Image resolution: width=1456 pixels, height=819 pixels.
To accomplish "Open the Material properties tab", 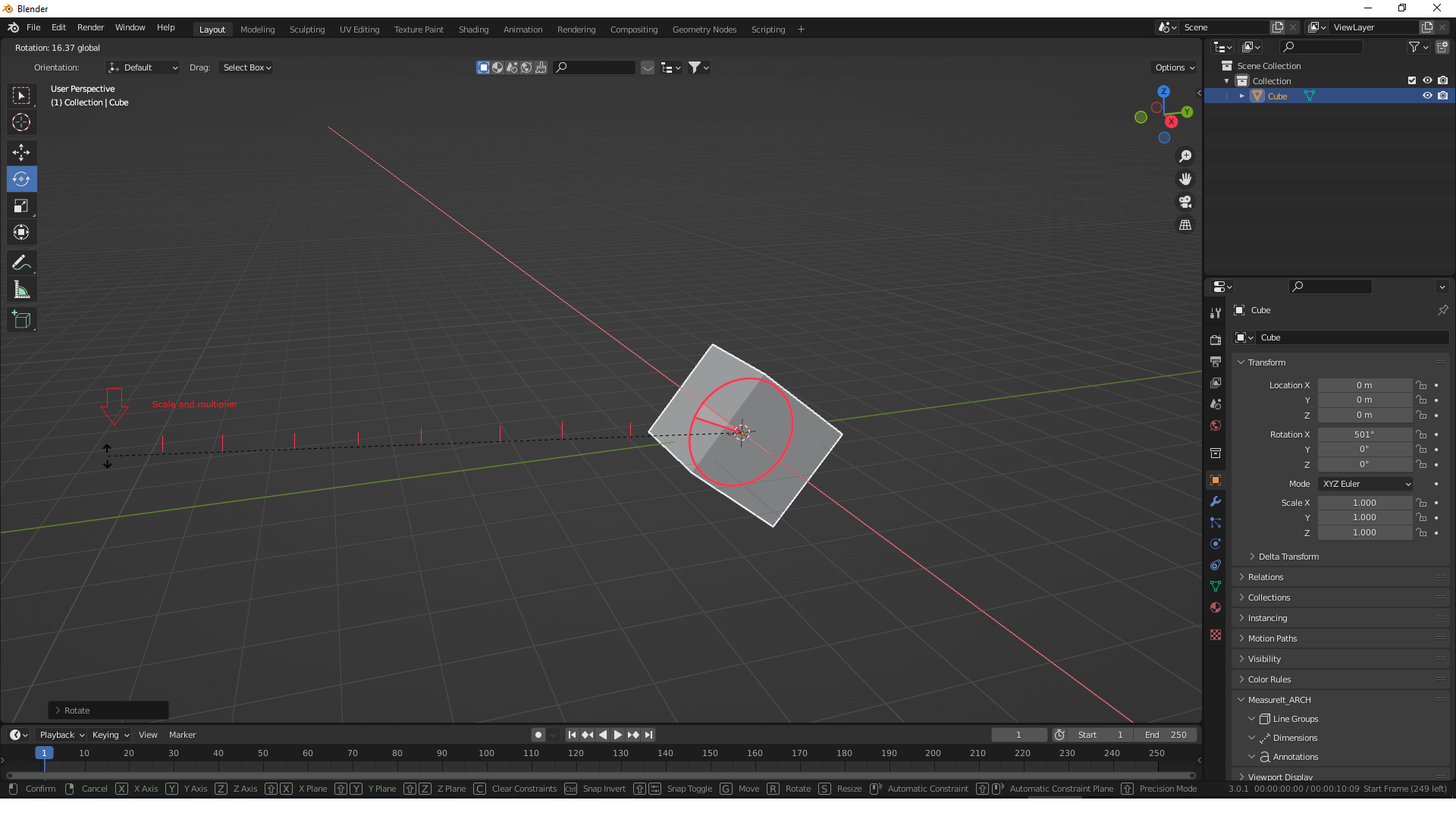I will click(x=1216, y=607).
